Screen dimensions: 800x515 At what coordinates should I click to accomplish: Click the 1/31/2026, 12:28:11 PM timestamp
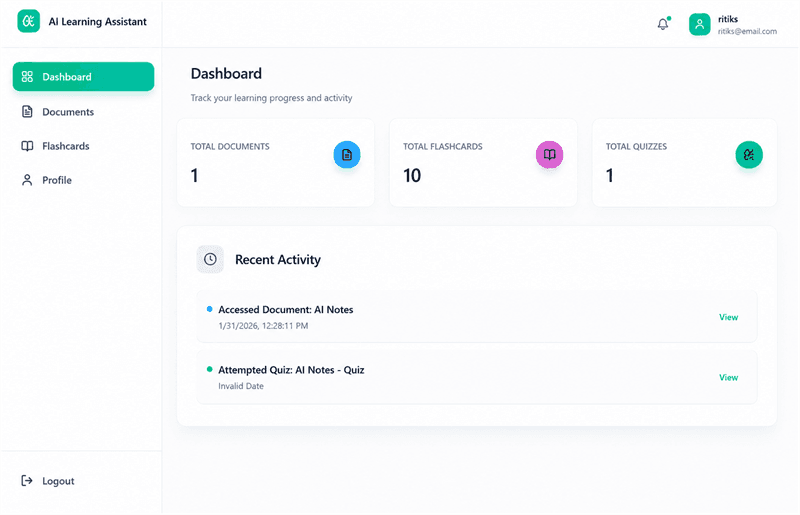tap(263, 326)
